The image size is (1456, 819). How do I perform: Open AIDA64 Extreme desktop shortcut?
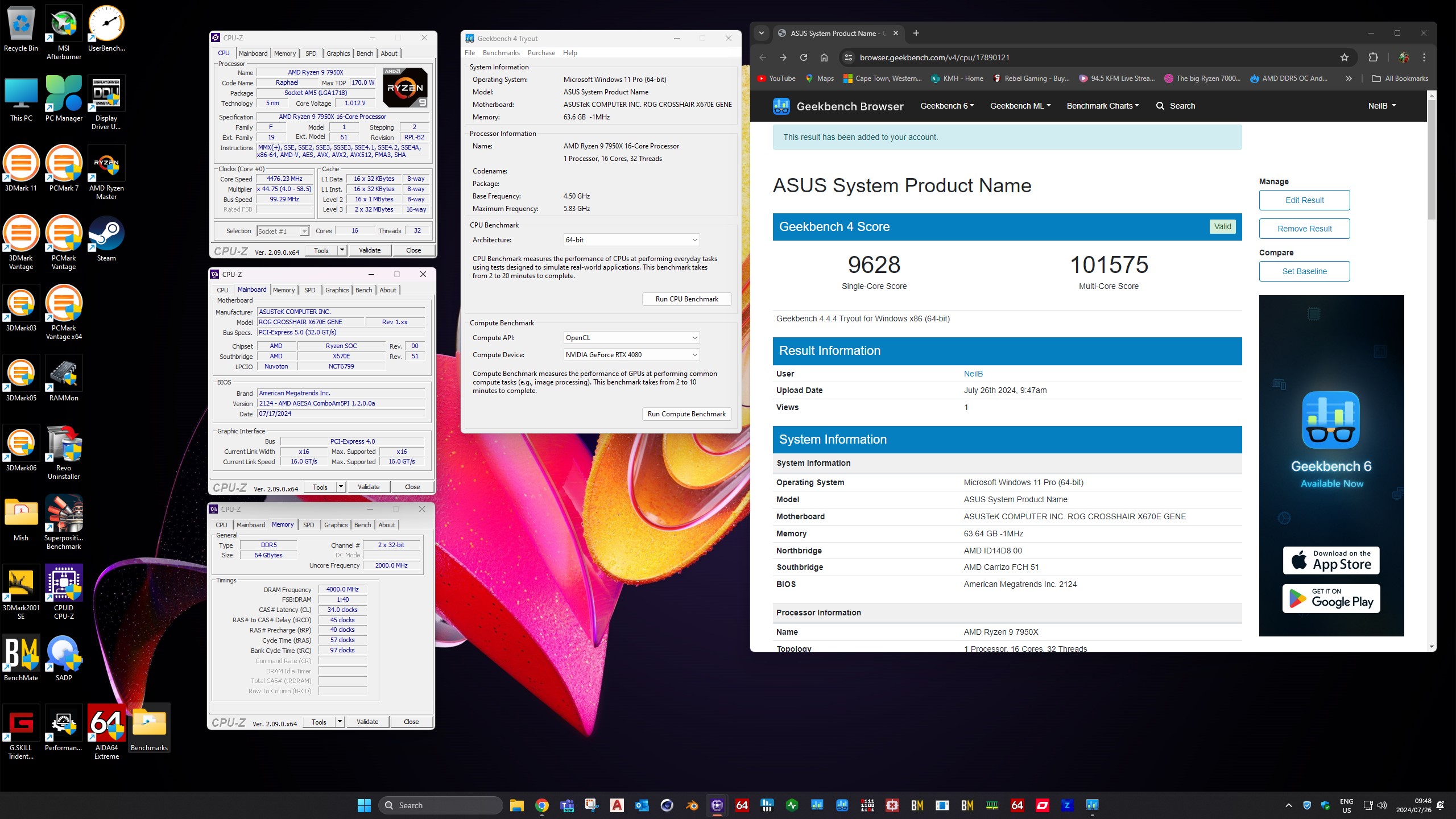pyautogui.click(x=106, y=732)
